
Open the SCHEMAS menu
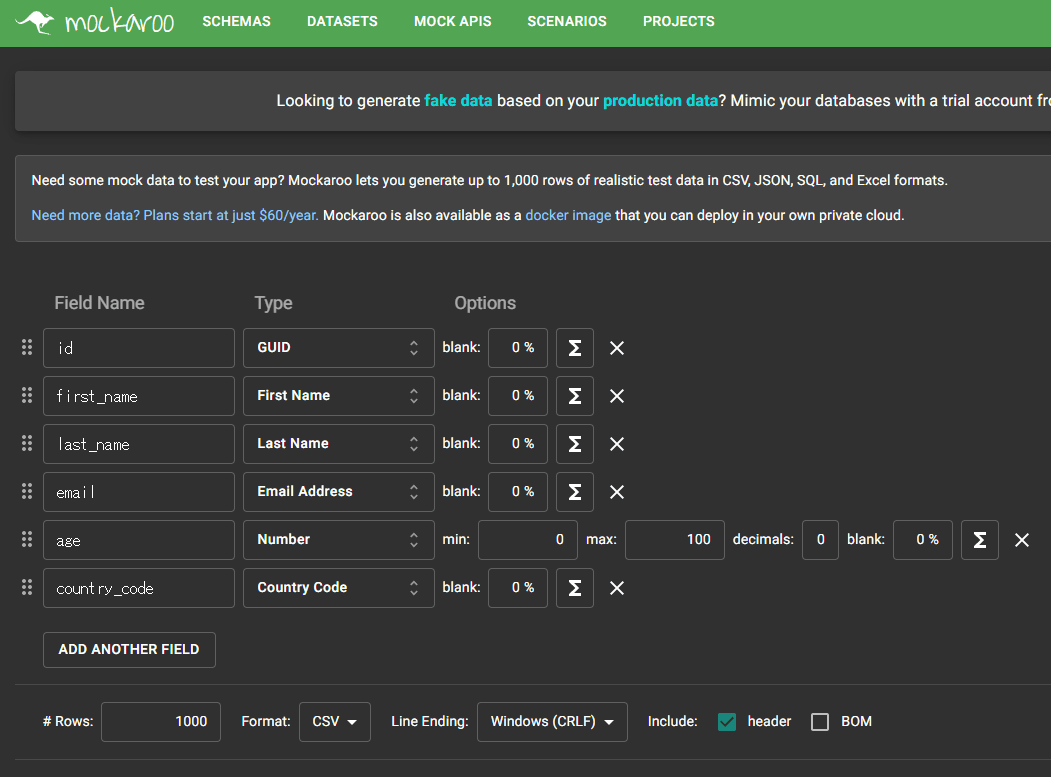click(x=237, y=21)
